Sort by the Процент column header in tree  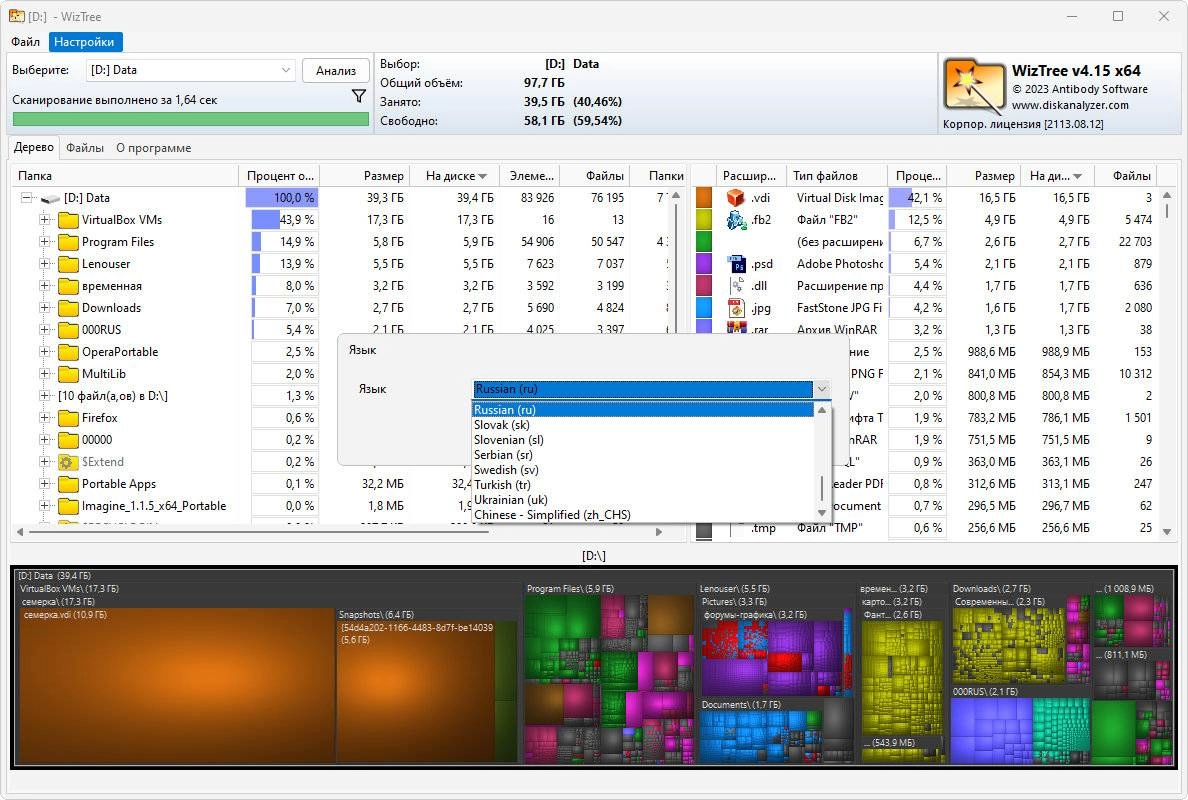pyautogui.click(x=279, y=176)
